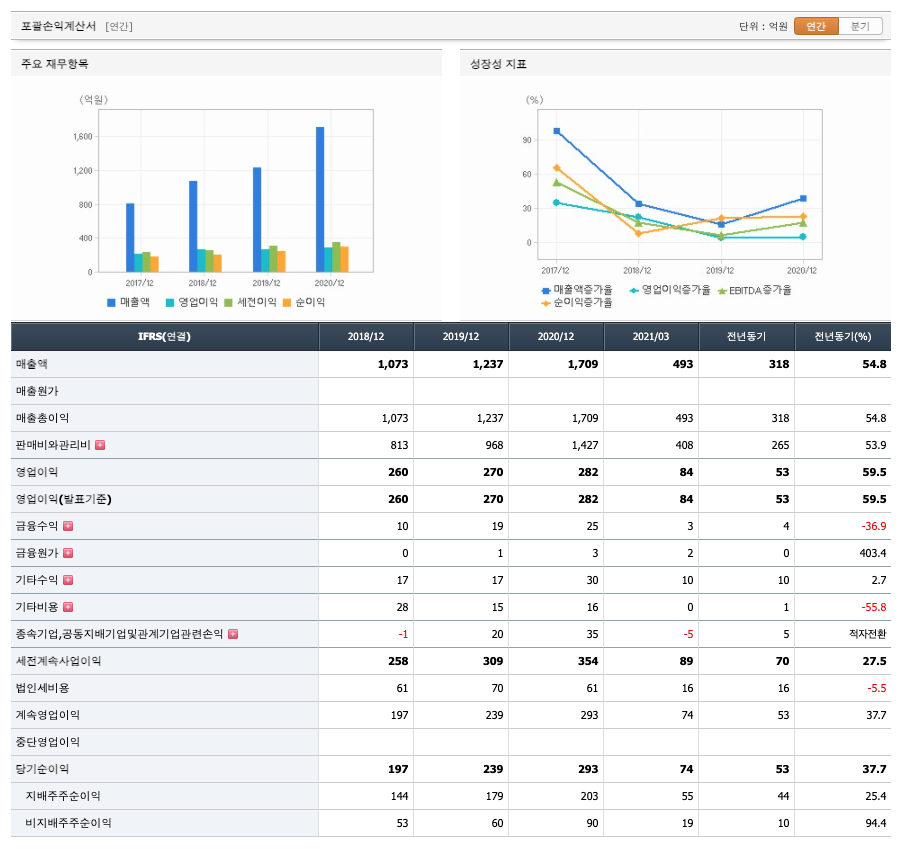
Task: Click the 354 세전계속사업이익 2020/12 value
Action: pos(588,661)
